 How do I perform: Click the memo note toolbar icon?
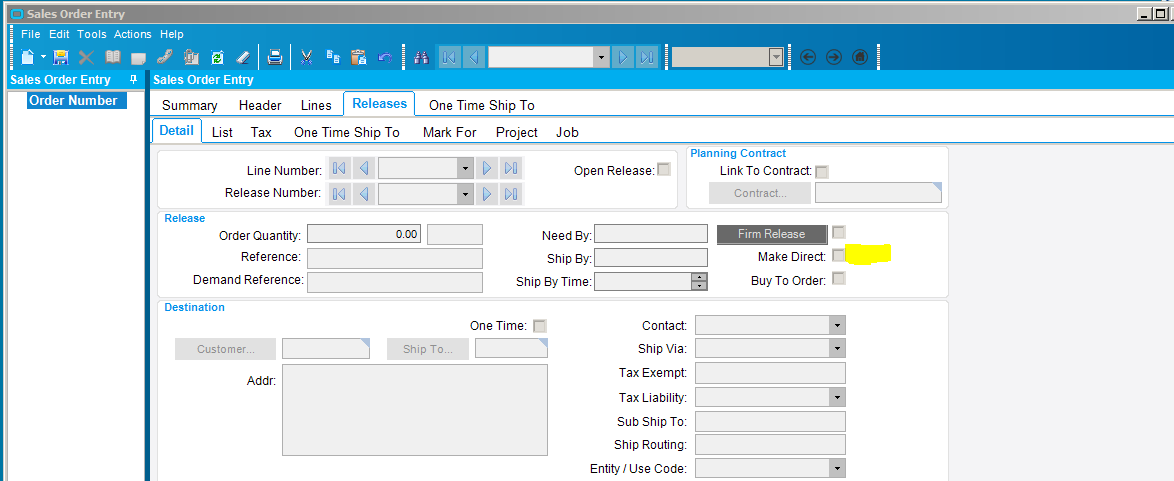[x=138, y=58]
